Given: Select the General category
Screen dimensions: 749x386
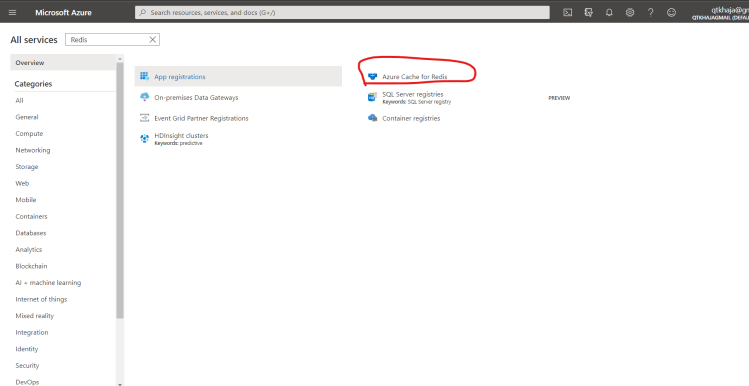Looking at the screenshot, I should click(x=27, y=117).
